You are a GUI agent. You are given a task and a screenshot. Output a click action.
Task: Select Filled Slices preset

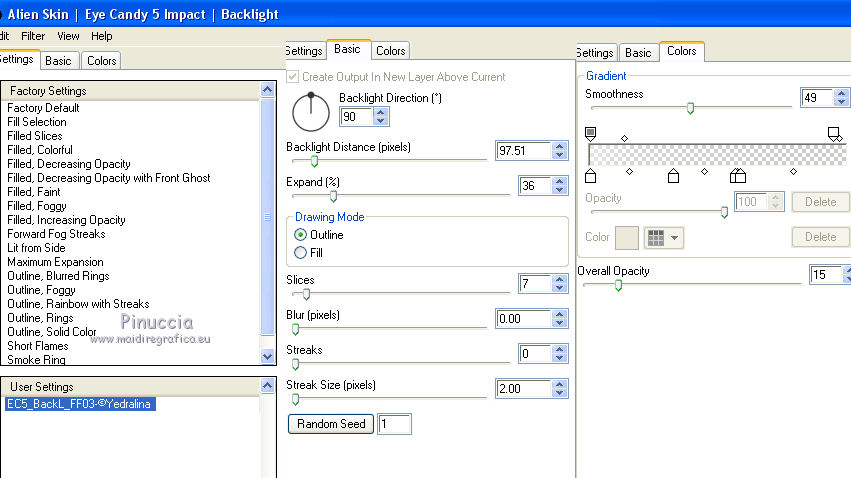pos(35,136)
